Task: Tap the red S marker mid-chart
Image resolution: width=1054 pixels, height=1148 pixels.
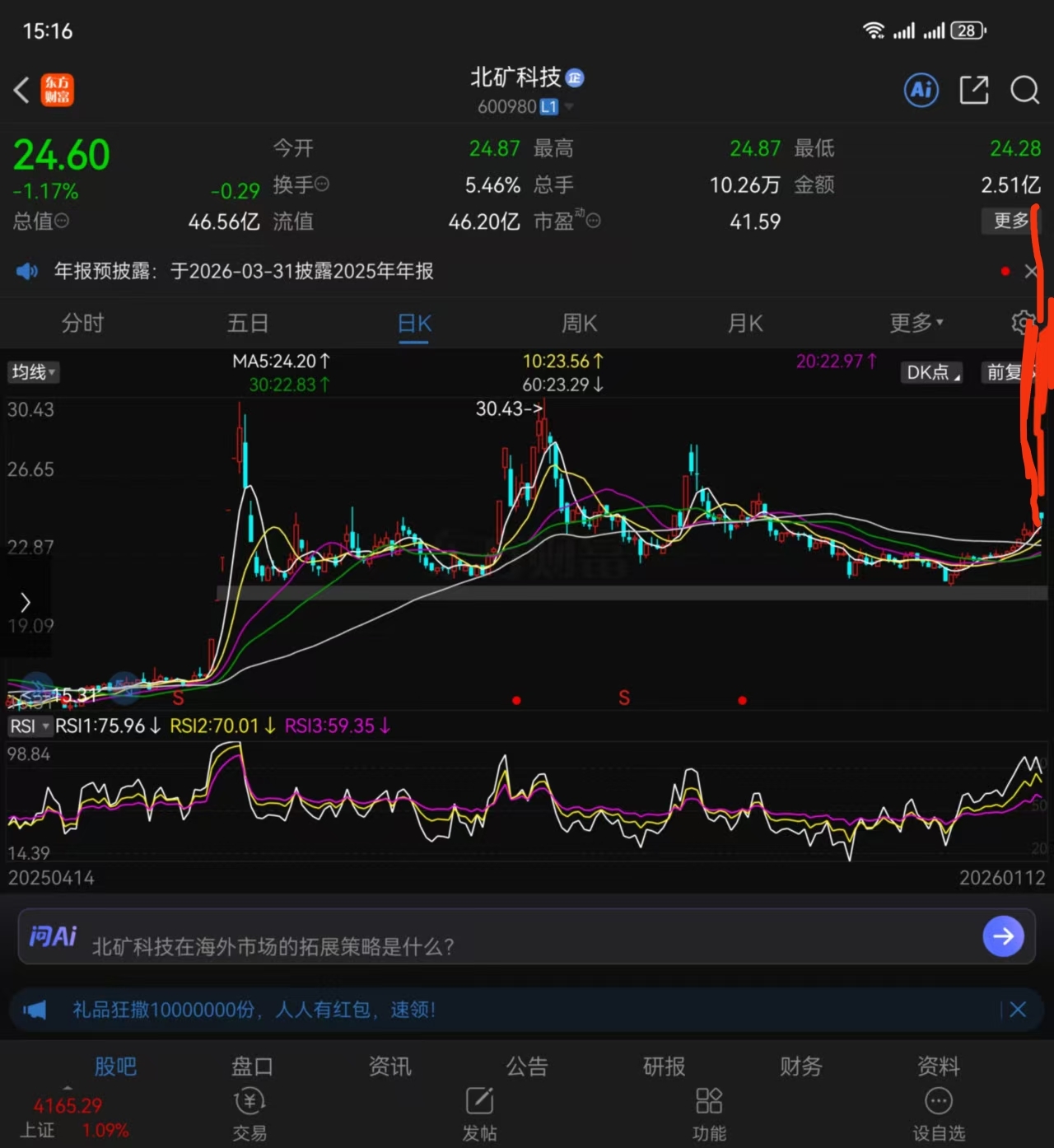Action: click(624, 698)
